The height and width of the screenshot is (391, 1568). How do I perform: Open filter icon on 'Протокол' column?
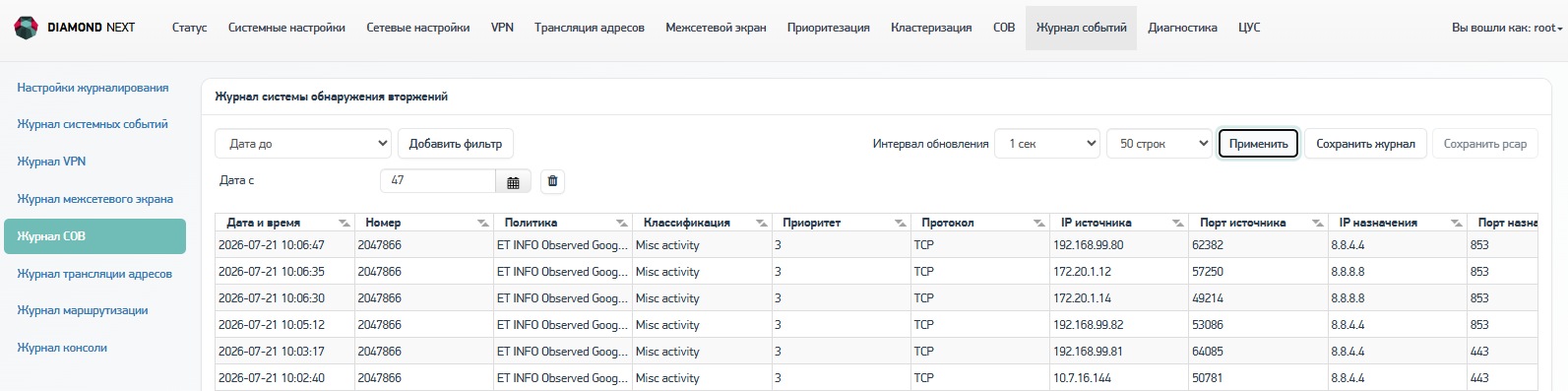(x=1038, y=223)
